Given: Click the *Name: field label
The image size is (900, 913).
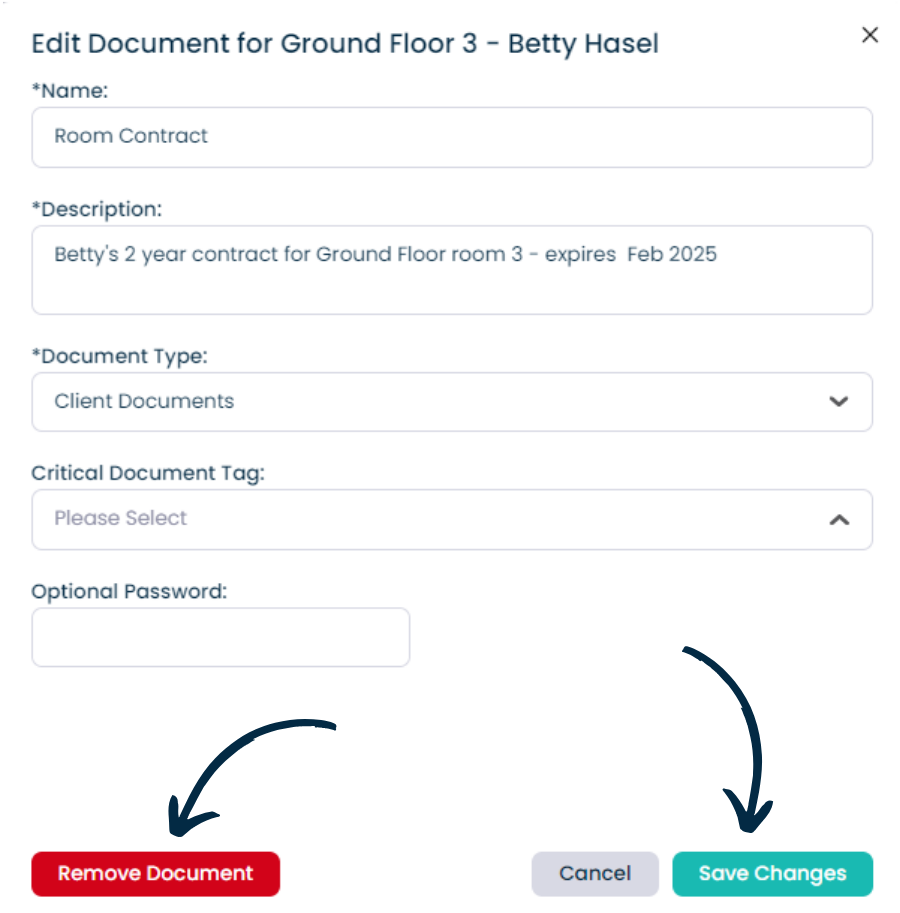Looking at the screenshot, I should coord(70,91).
